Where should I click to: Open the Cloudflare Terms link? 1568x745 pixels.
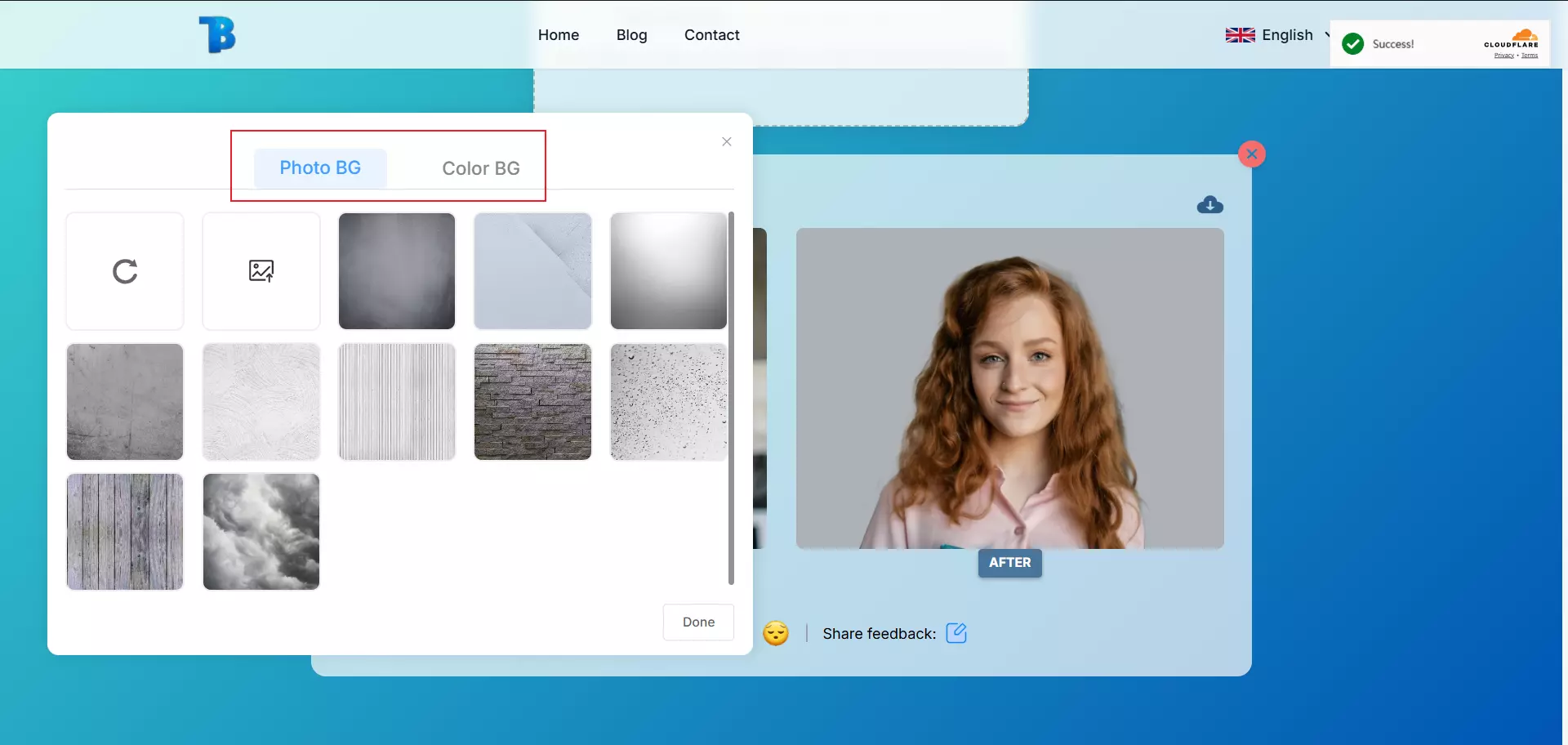(1530, 56)
